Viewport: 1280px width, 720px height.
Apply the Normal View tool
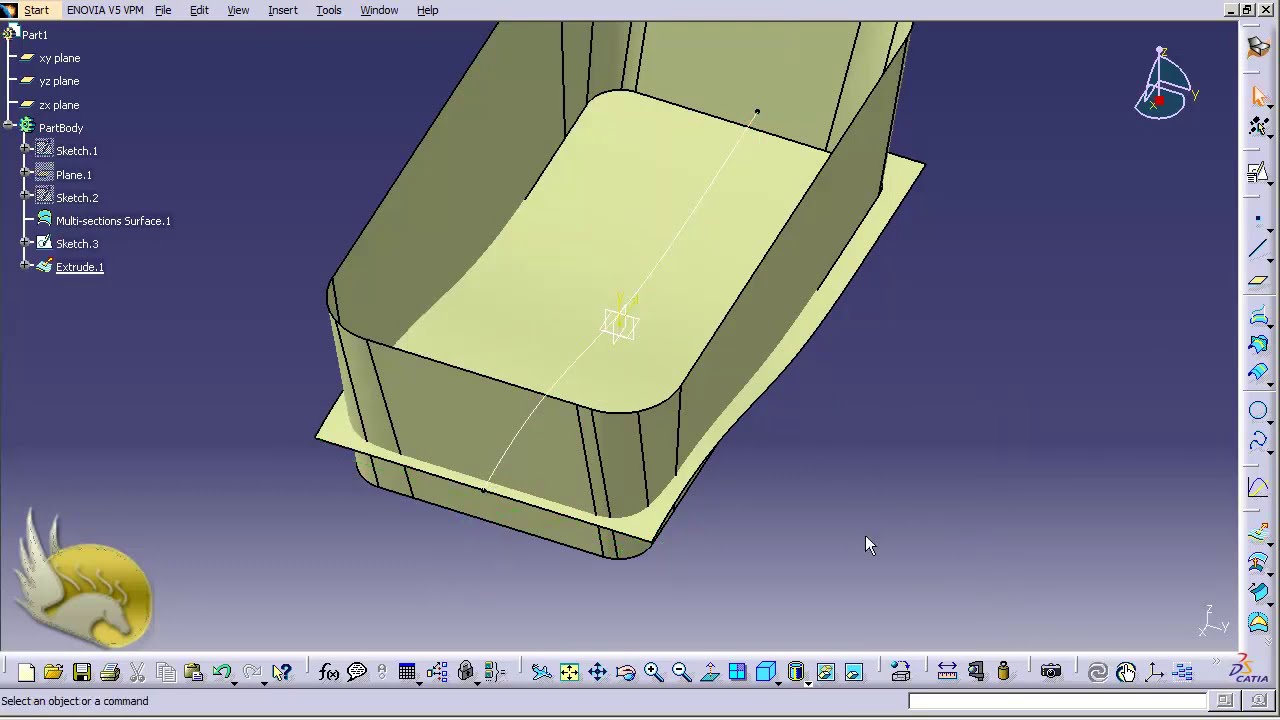709,673
